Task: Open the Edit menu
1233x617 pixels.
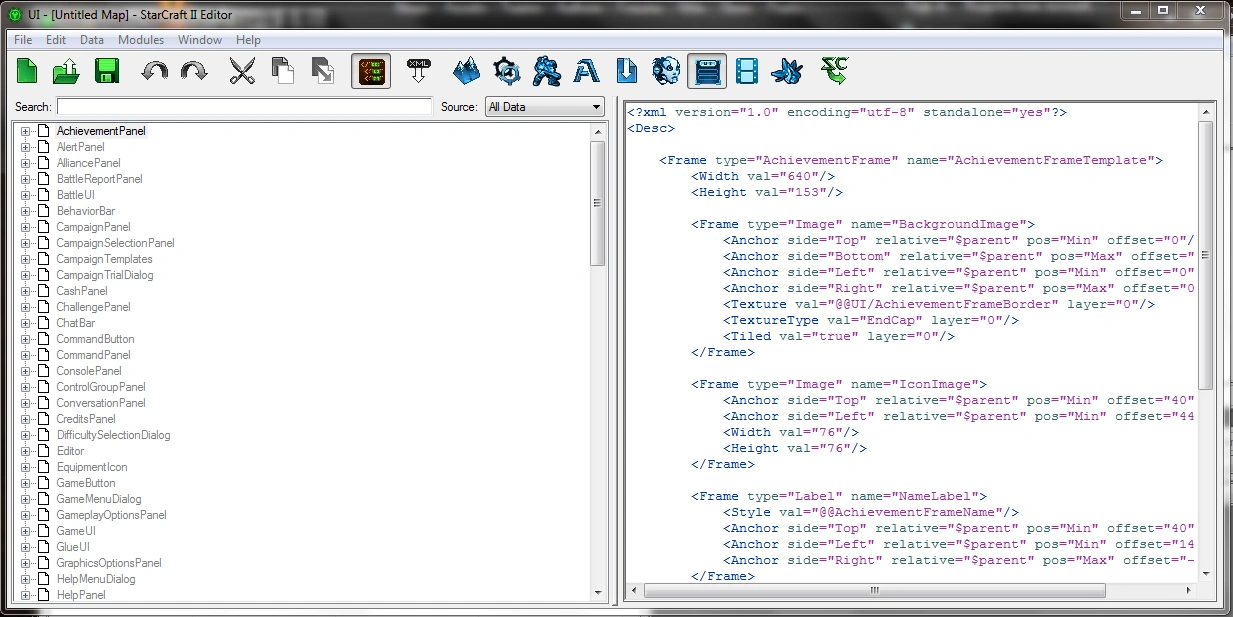Action: (56, 40)
